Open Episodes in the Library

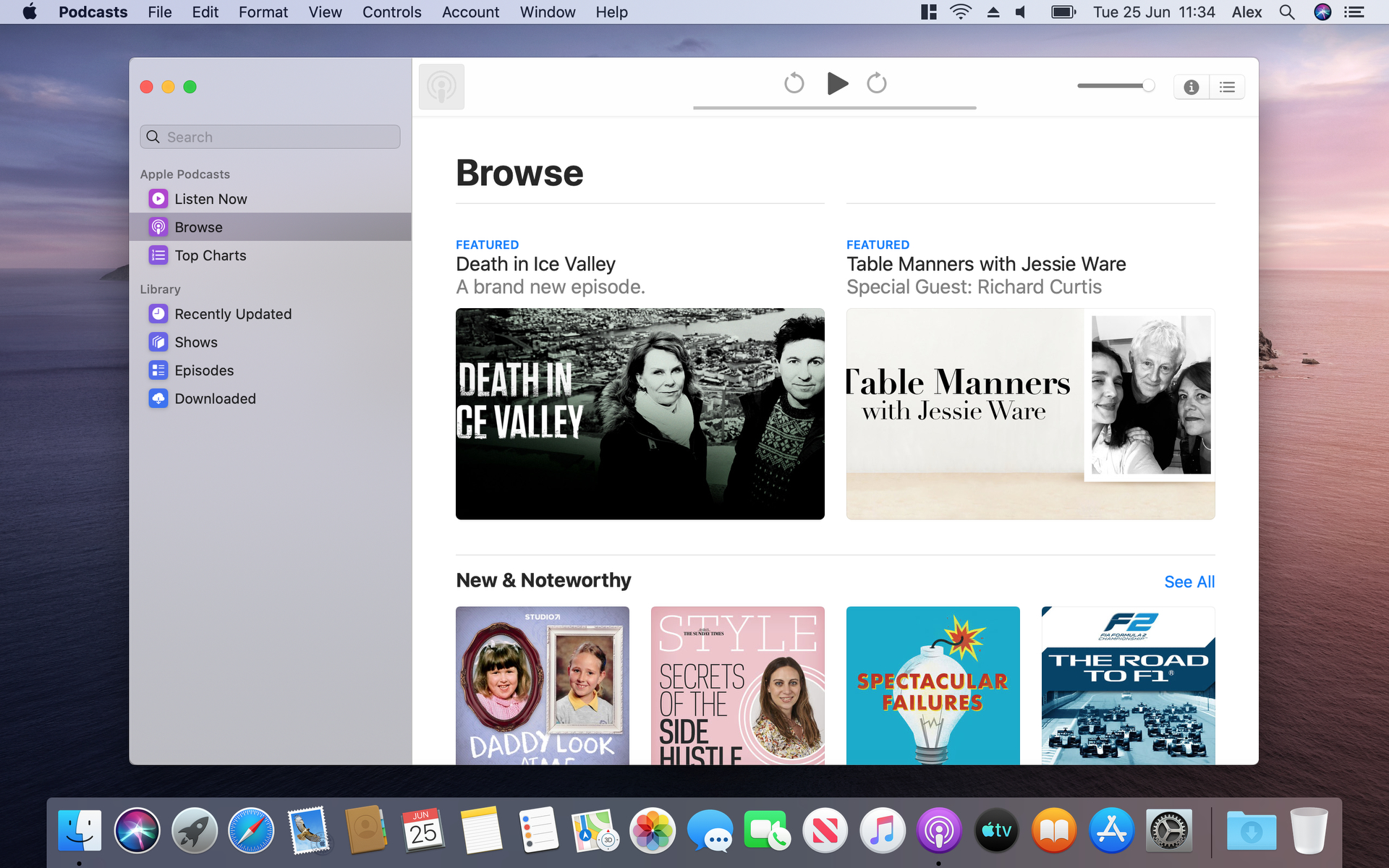point(270,370)
